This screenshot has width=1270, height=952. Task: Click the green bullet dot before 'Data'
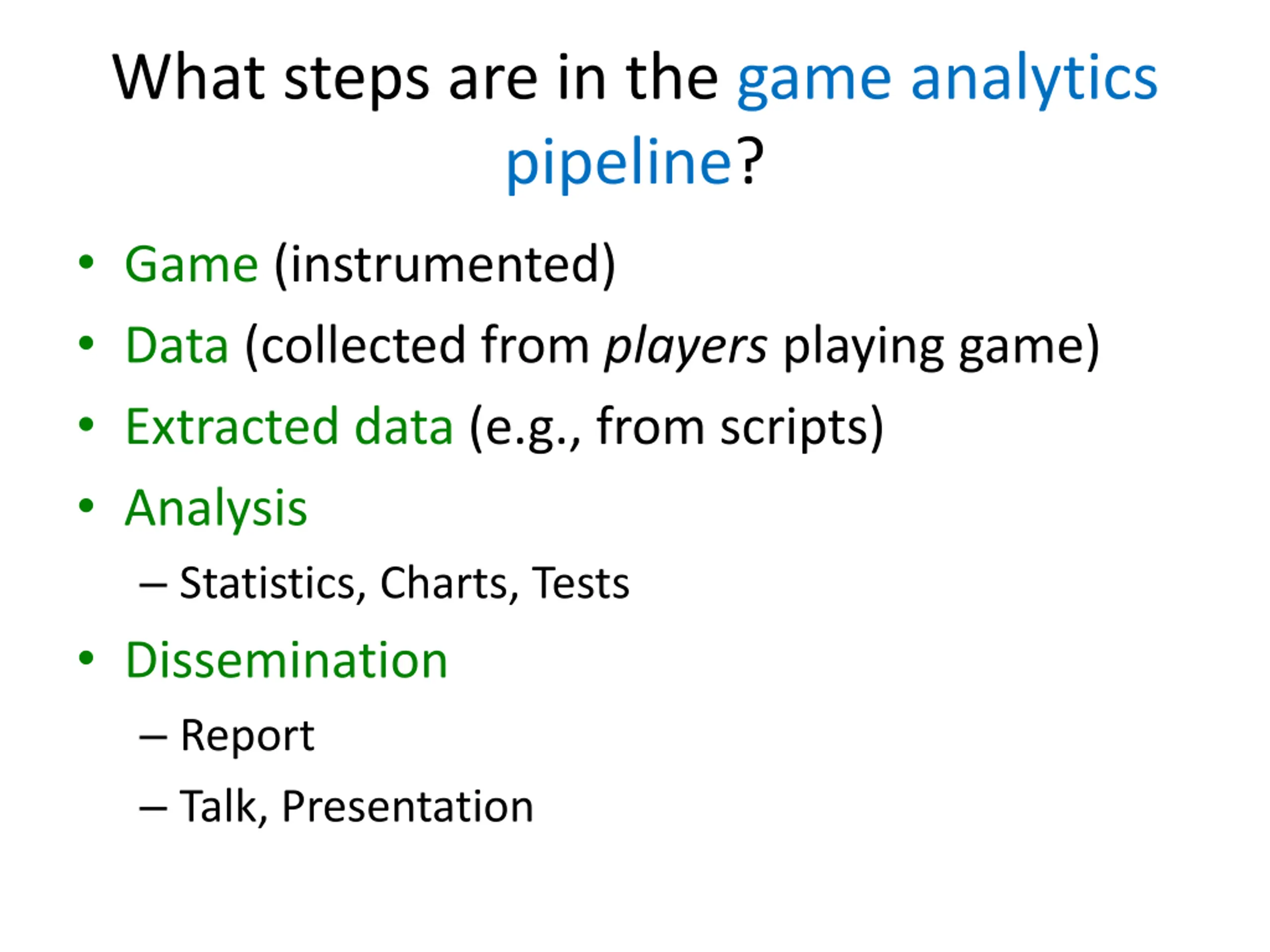tap(86, 343)
